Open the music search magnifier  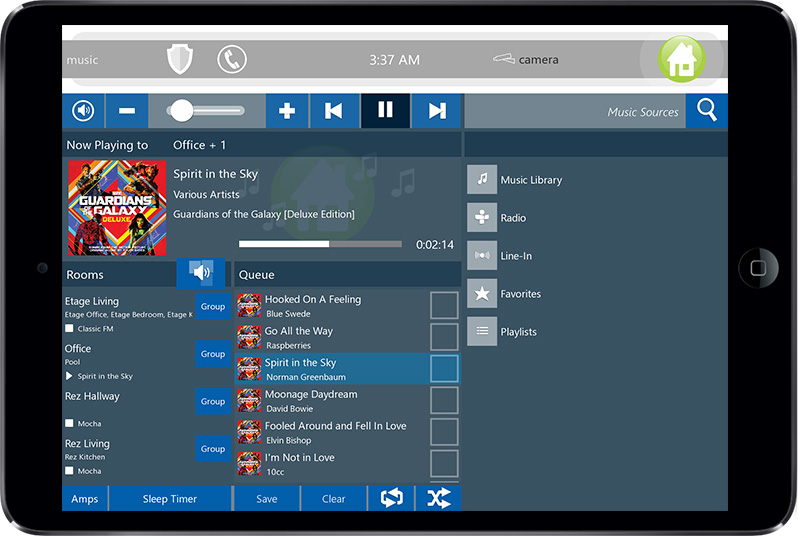[x=707, y=111]
